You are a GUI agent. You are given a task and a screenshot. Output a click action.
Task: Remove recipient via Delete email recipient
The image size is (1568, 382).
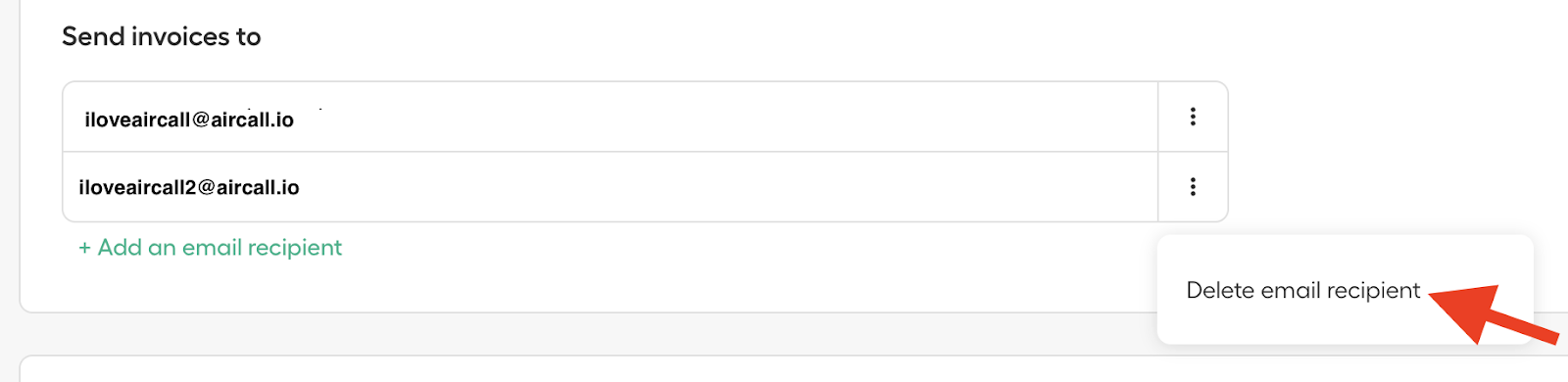pos(1302,290)
